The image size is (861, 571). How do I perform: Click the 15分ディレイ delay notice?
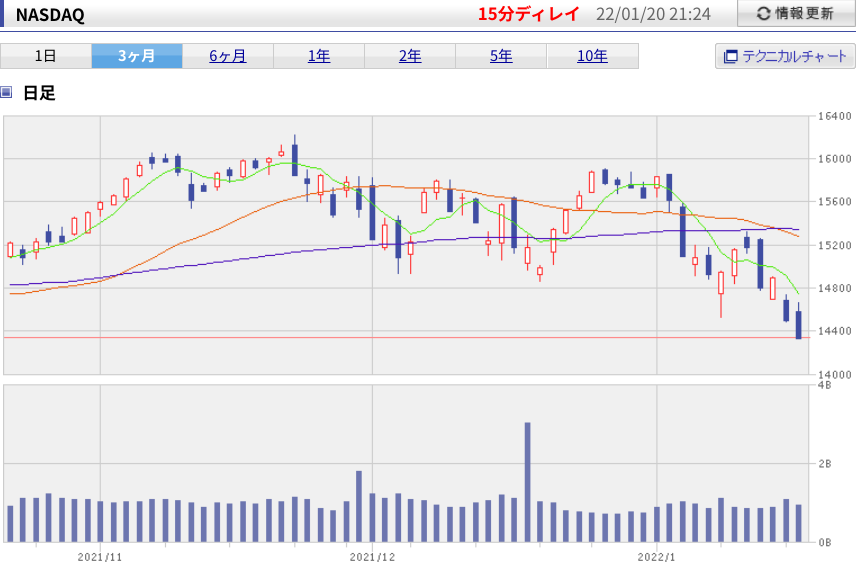(528, 14)
